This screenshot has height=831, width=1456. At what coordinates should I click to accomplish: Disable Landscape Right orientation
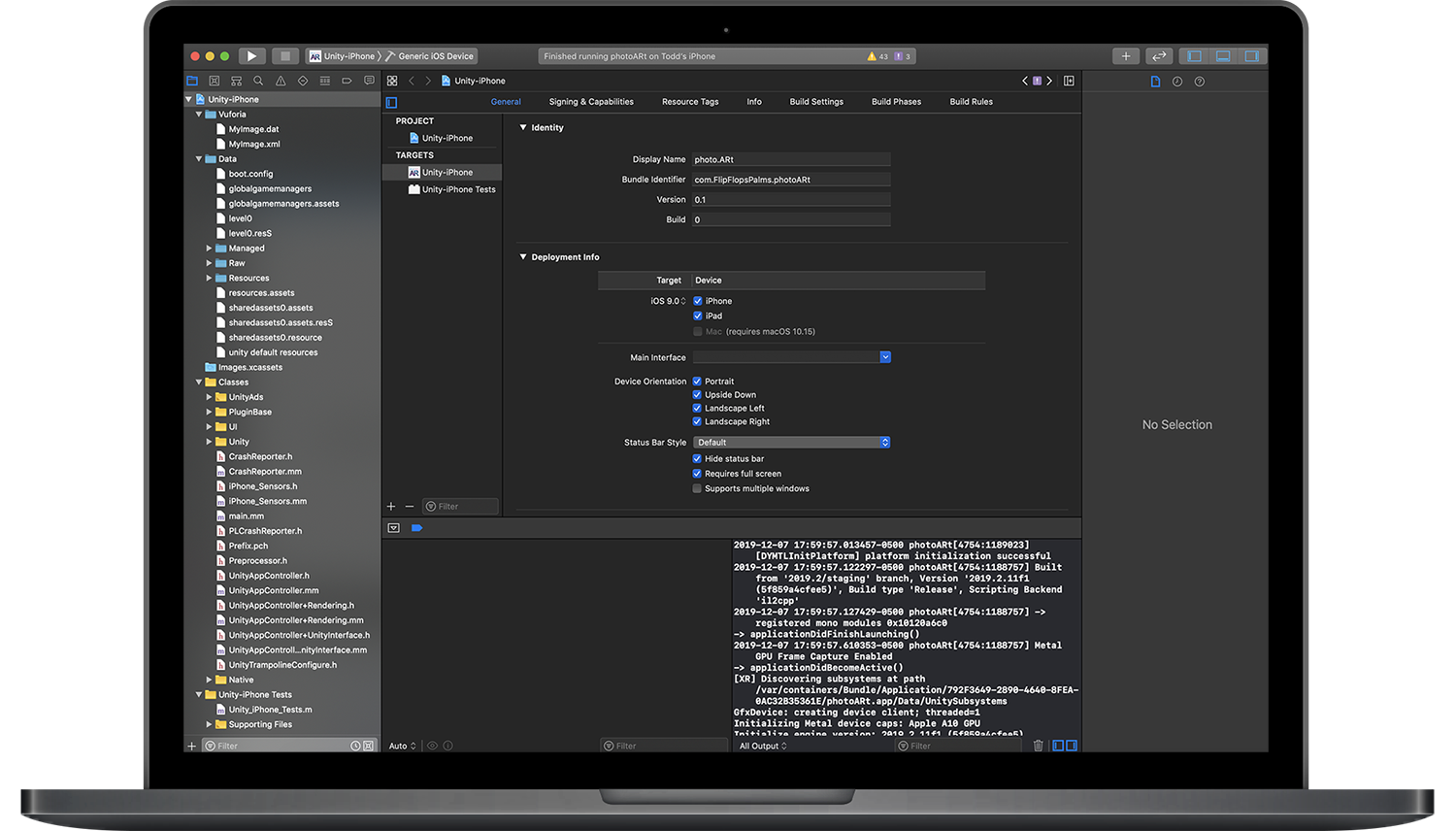[x=697, y=421]
